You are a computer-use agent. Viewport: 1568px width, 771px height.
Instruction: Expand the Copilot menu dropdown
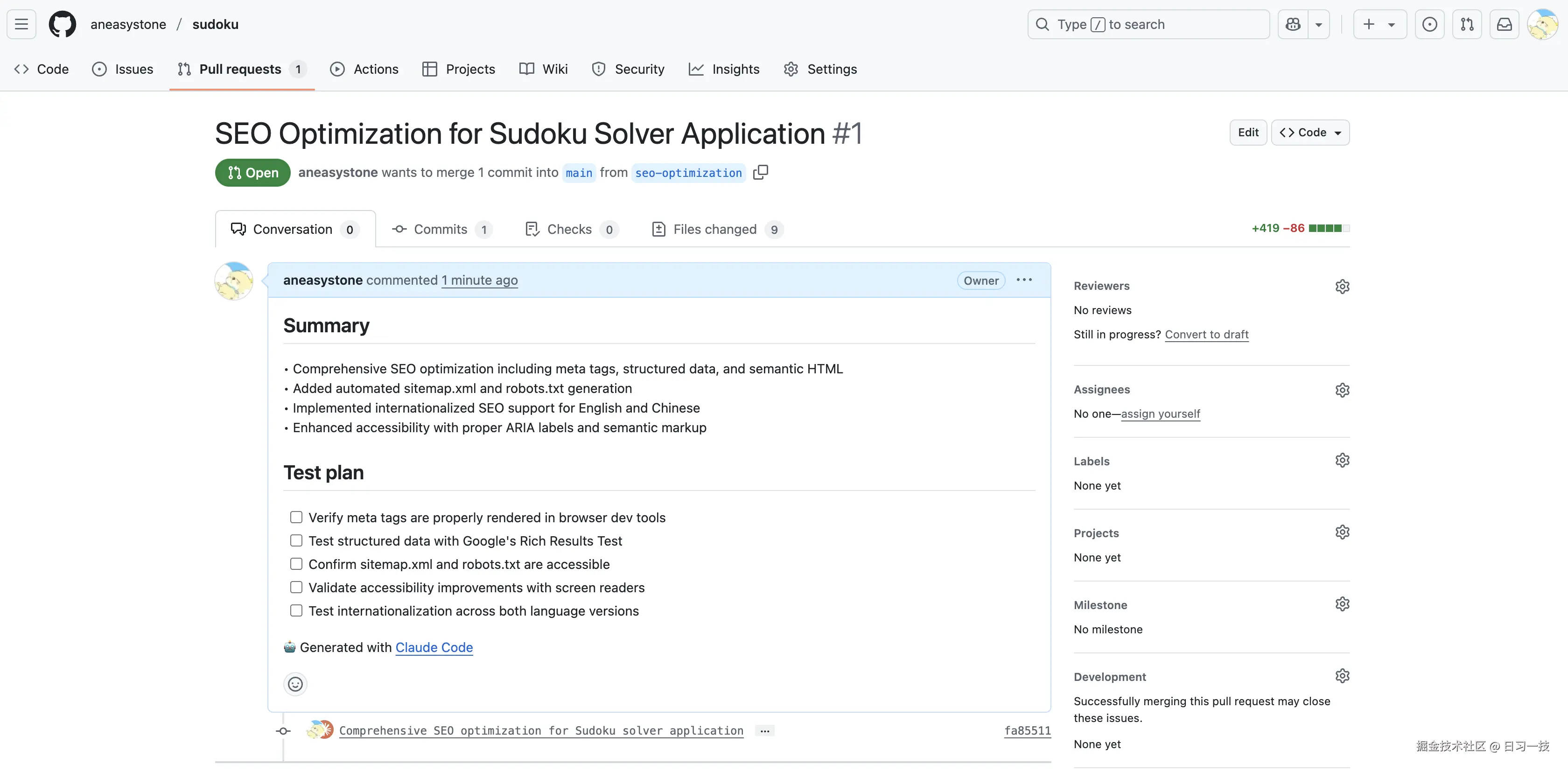(x=1319, y=24)
